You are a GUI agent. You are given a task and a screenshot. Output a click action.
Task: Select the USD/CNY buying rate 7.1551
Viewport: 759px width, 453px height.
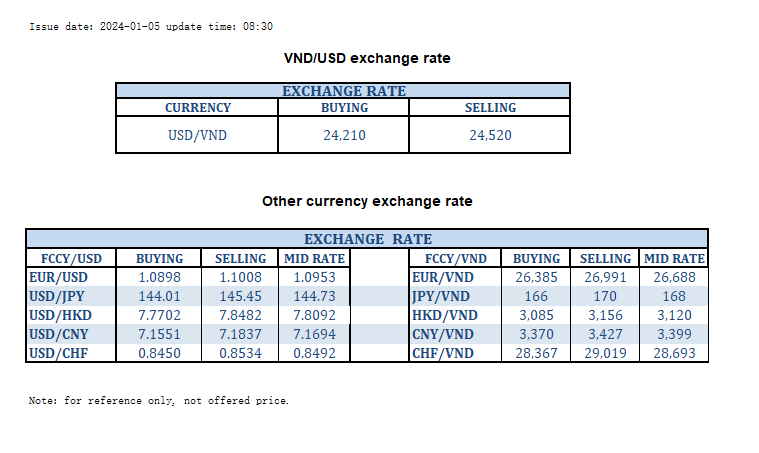pos(159,334)
